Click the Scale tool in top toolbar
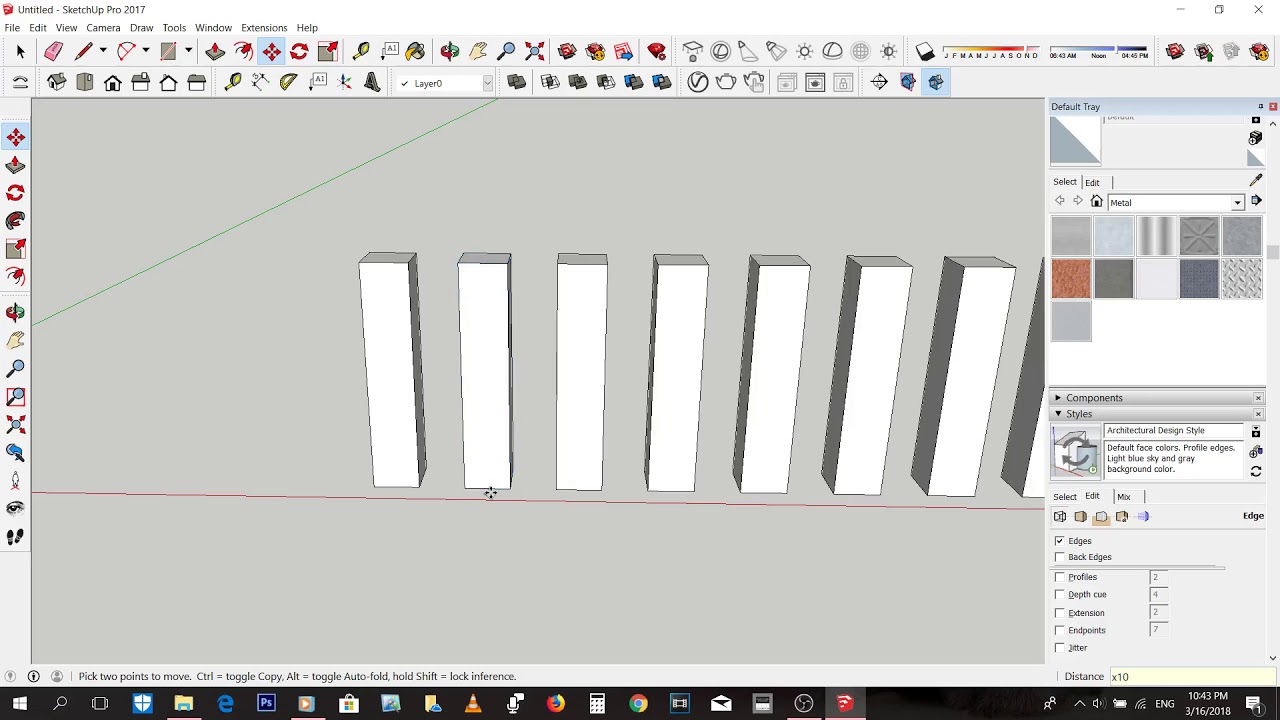 [x=327, y=51]
